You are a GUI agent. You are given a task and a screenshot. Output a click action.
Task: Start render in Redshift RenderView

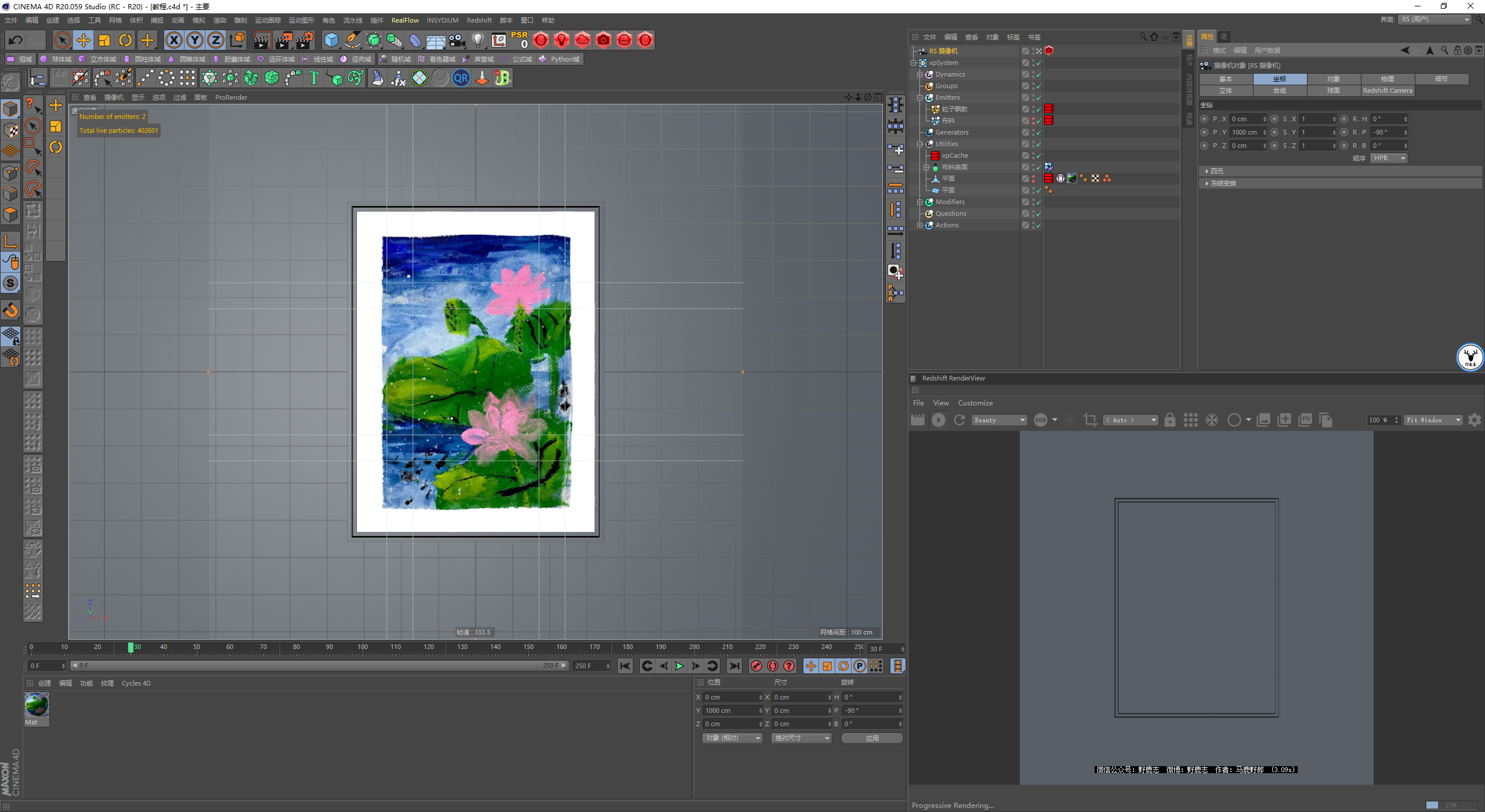click(938, 420)
